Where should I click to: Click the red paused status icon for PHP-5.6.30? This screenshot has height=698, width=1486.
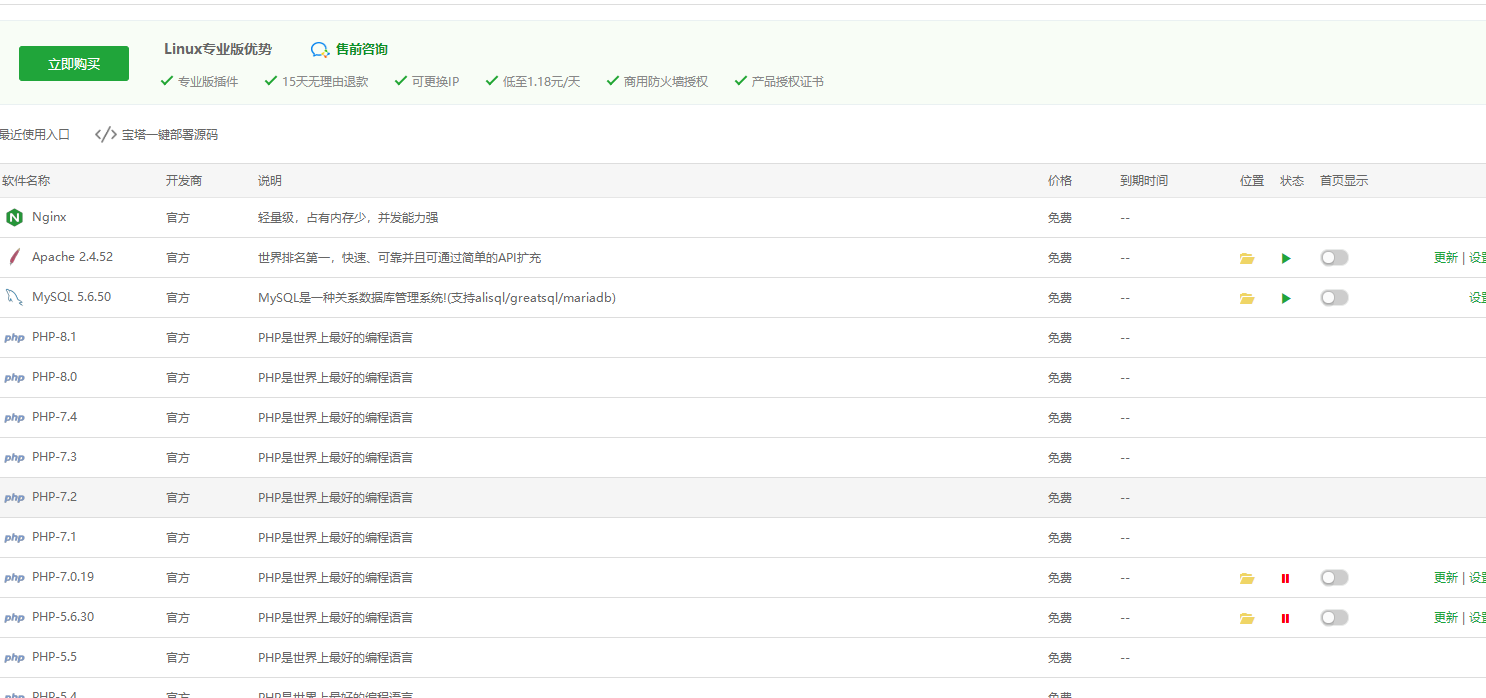[x=1285, y=618]
